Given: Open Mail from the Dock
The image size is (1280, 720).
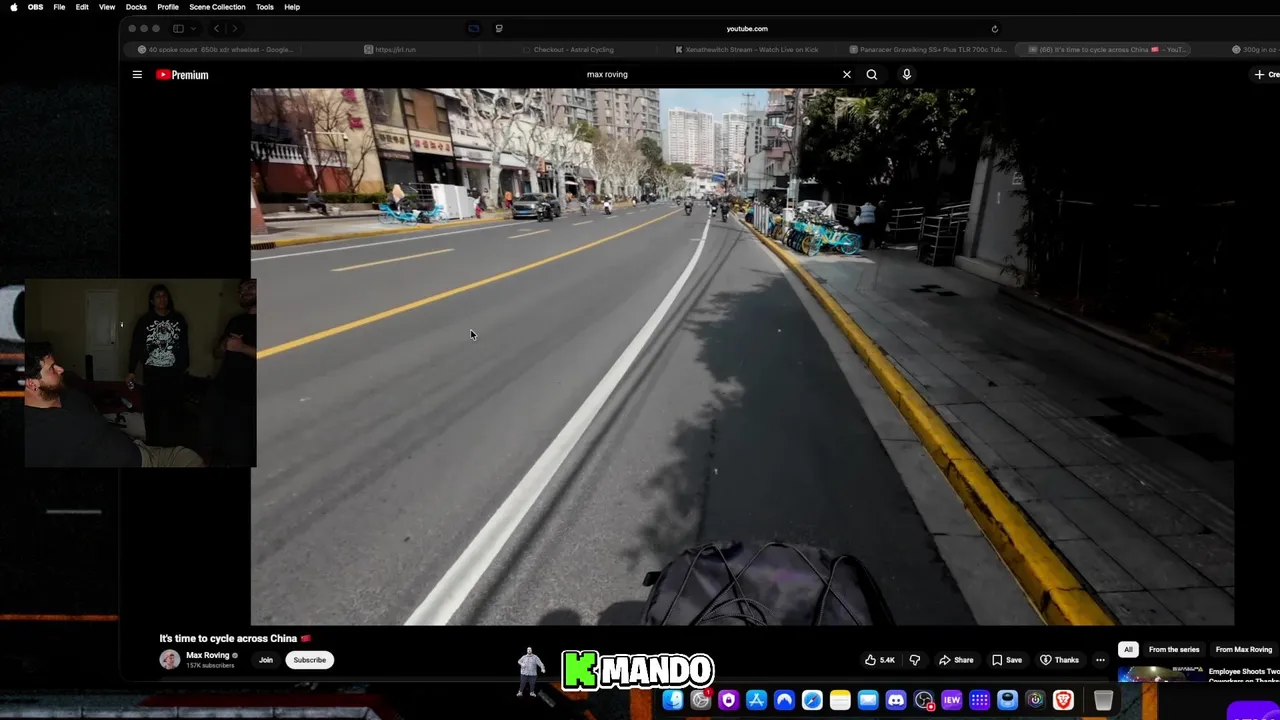Looking at the screenshot, I should (868, 700).
